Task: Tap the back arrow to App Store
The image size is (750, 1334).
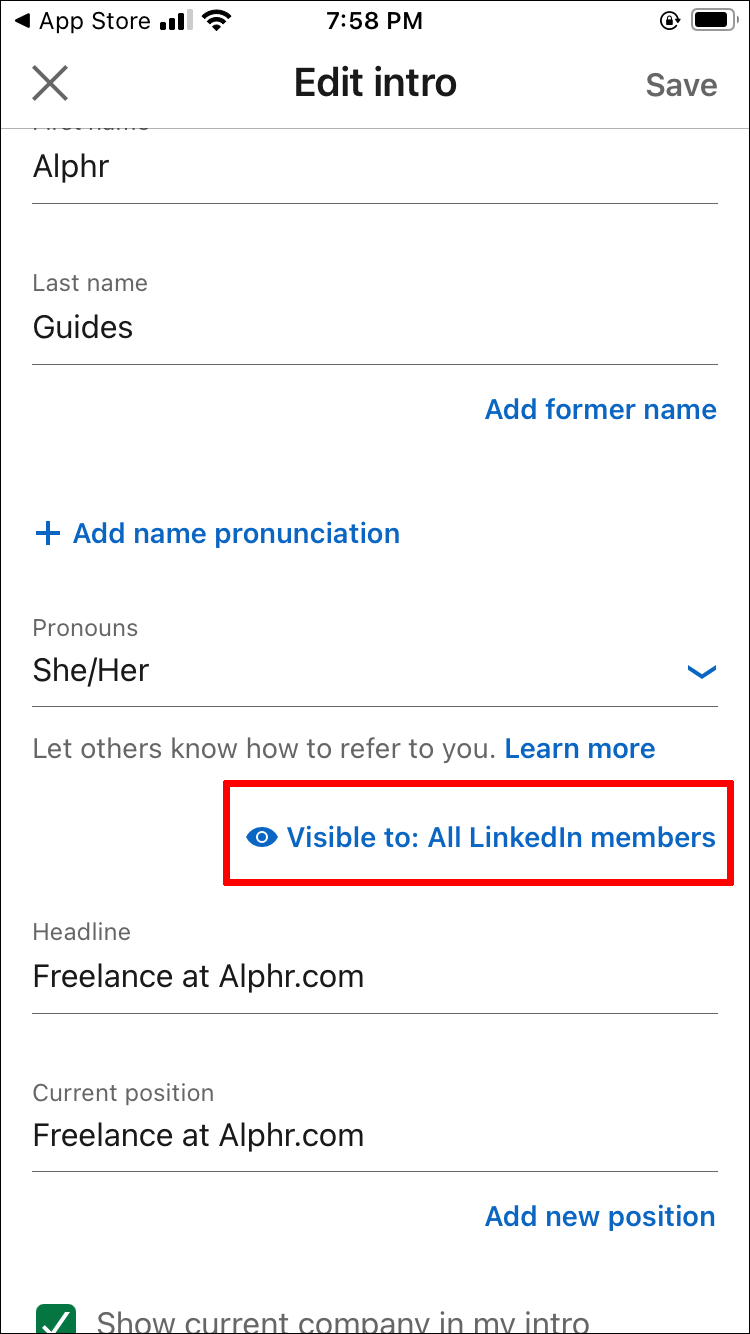Action: point(22,20)
